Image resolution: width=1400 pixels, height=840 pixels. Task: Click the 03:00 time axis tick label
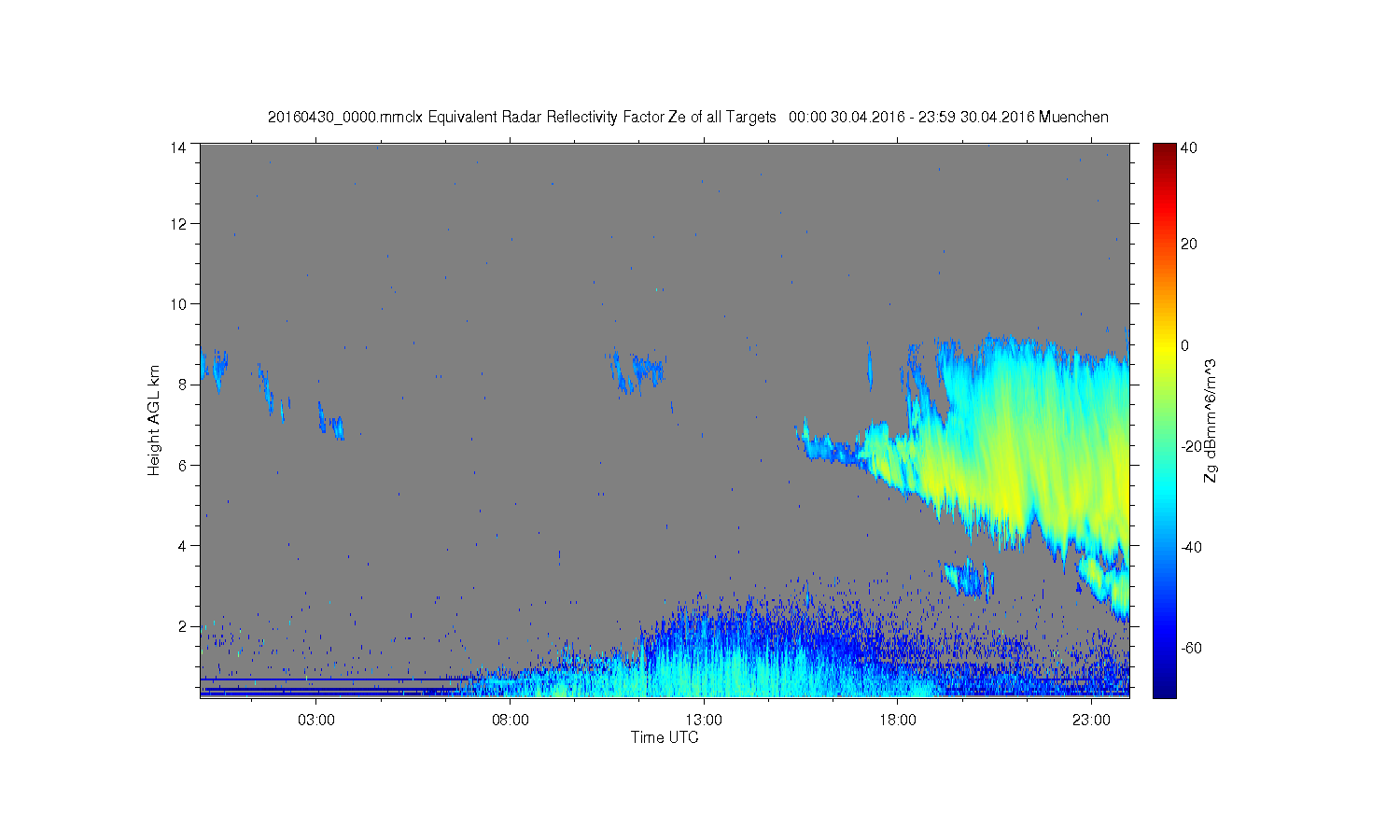coord(316,721)
